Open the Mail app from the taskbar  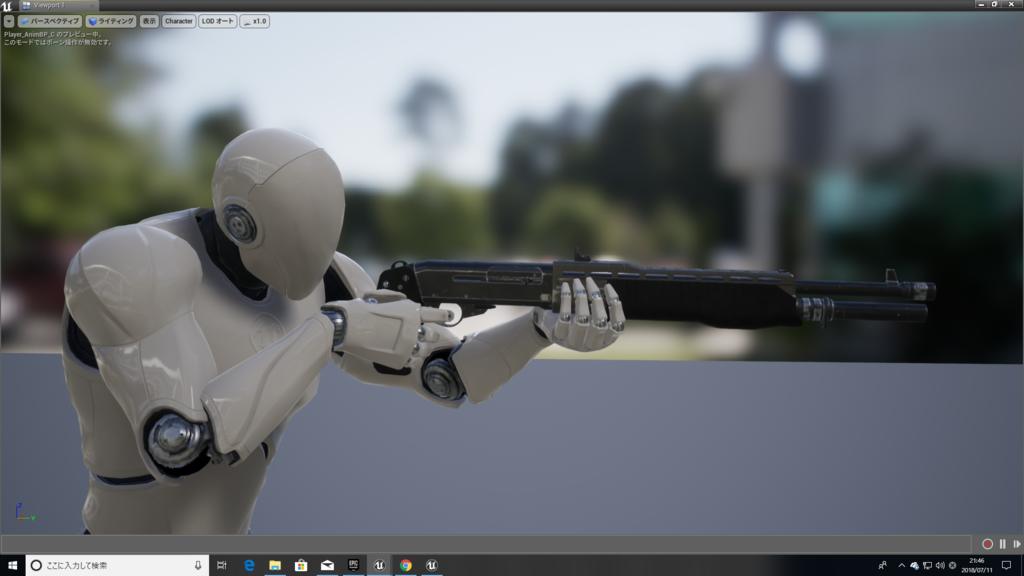click(326, 566)
